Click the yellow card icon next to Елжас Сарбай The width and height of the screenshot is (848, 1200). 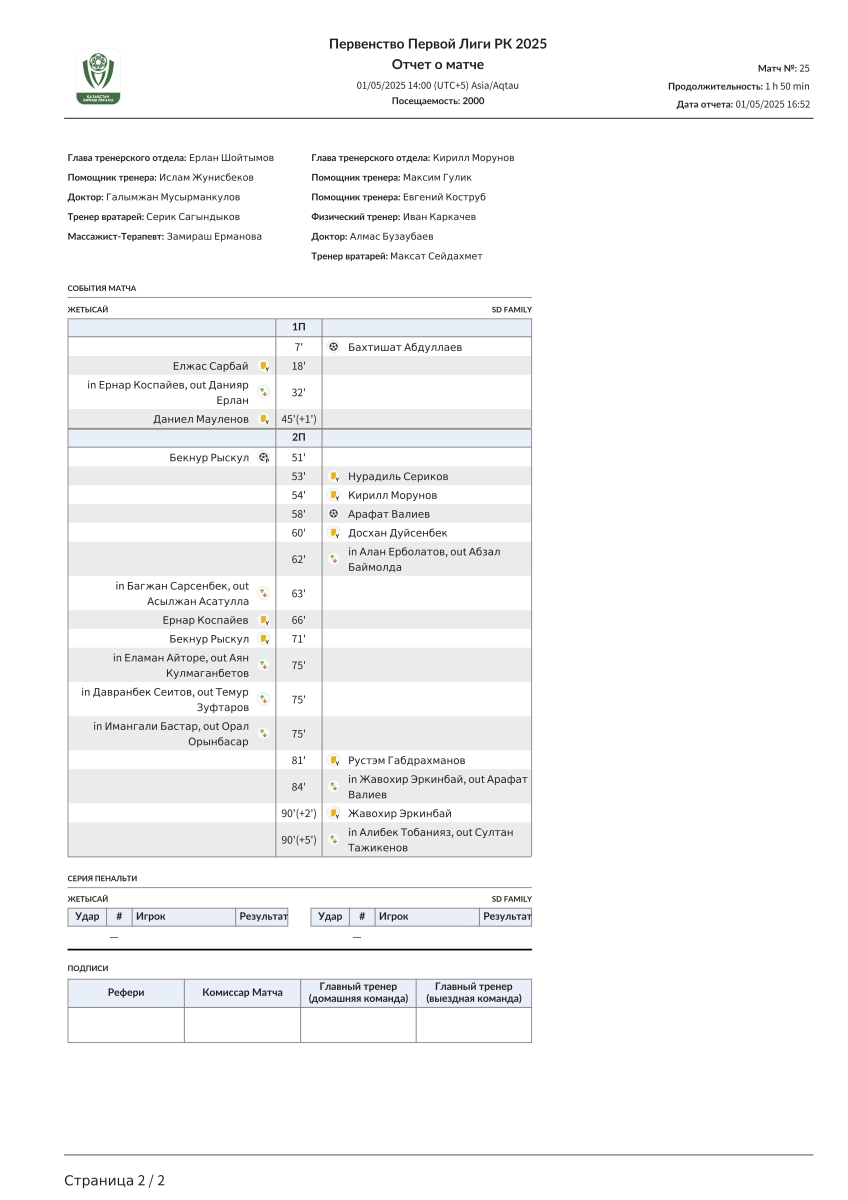[x=264, y=366]
